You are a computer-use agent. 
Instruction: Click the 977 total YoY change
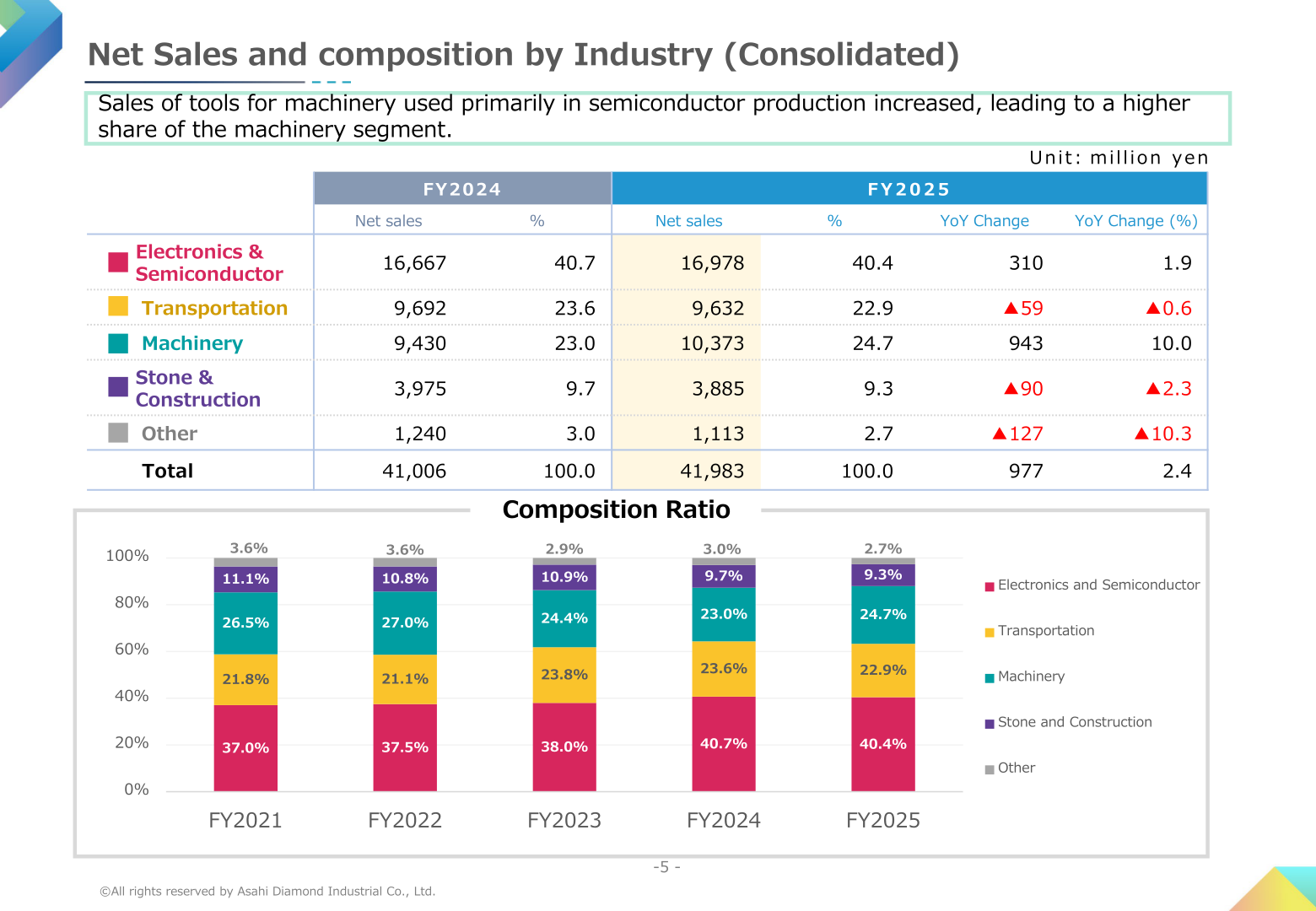tap(1026, 471)
